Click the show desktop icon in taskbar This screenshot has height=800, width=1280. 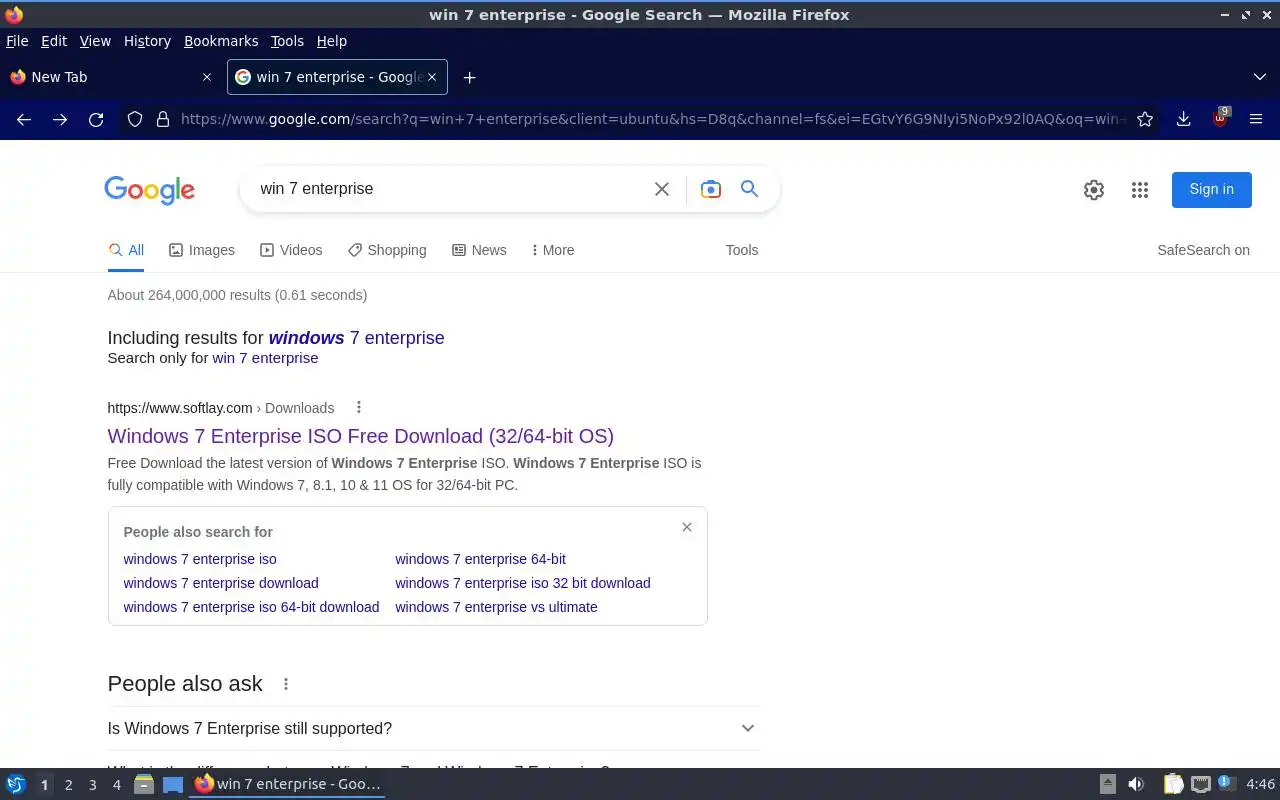[173, 784]
